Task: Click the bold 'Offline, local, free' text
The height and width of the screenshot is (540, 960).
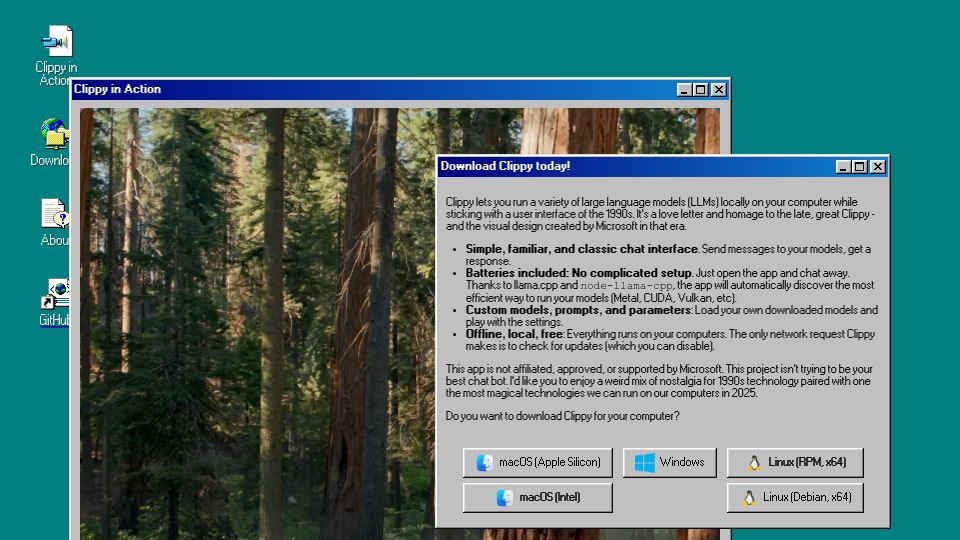Action: pyautogui.click(x=514, y=334)
